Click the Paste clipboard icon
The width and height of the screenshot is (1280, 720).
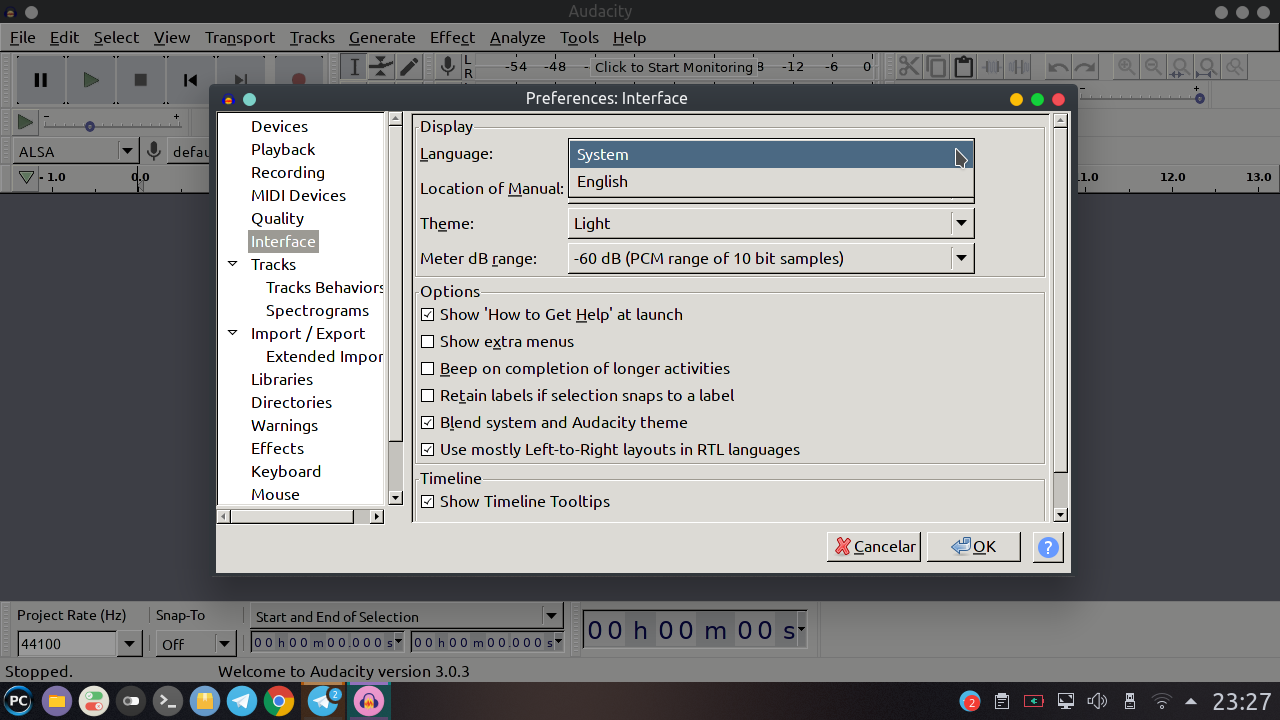(x=963, y=67)
